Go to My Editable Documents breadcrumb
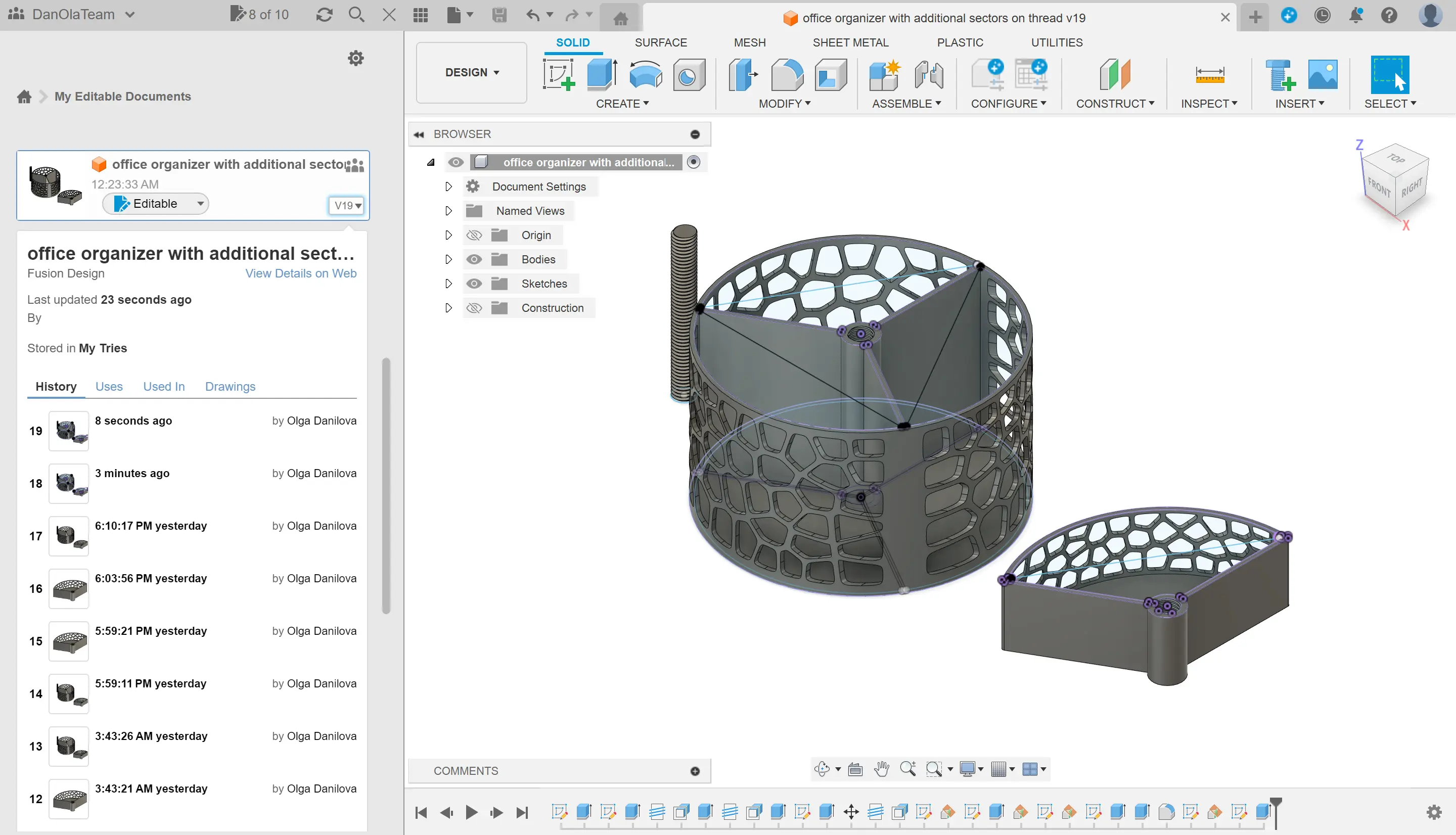The height and width of the screenshot is (835, 1456). click(x=123, y=97)
